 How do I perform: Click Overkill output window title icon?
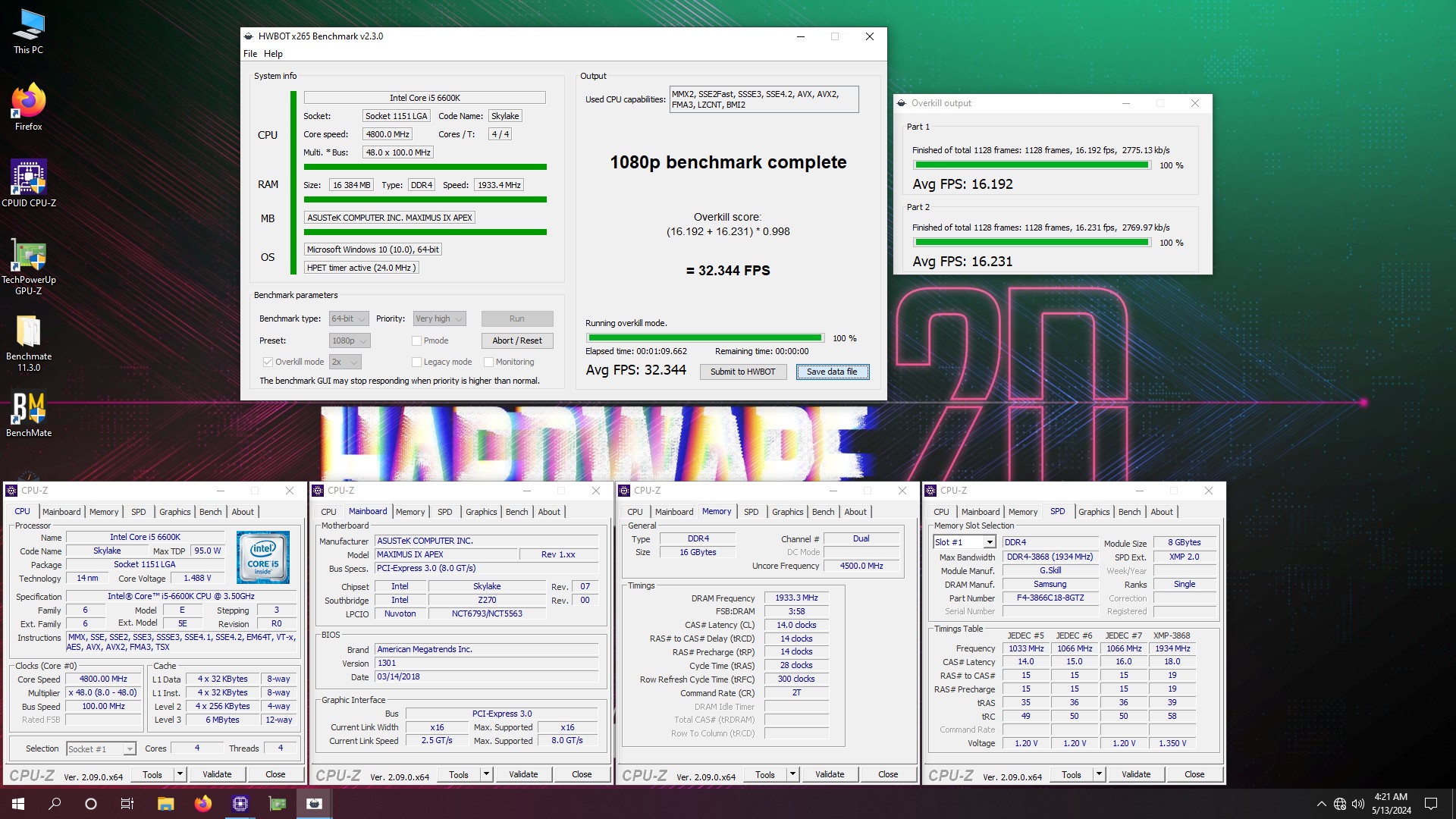click(x=901, y=103)
